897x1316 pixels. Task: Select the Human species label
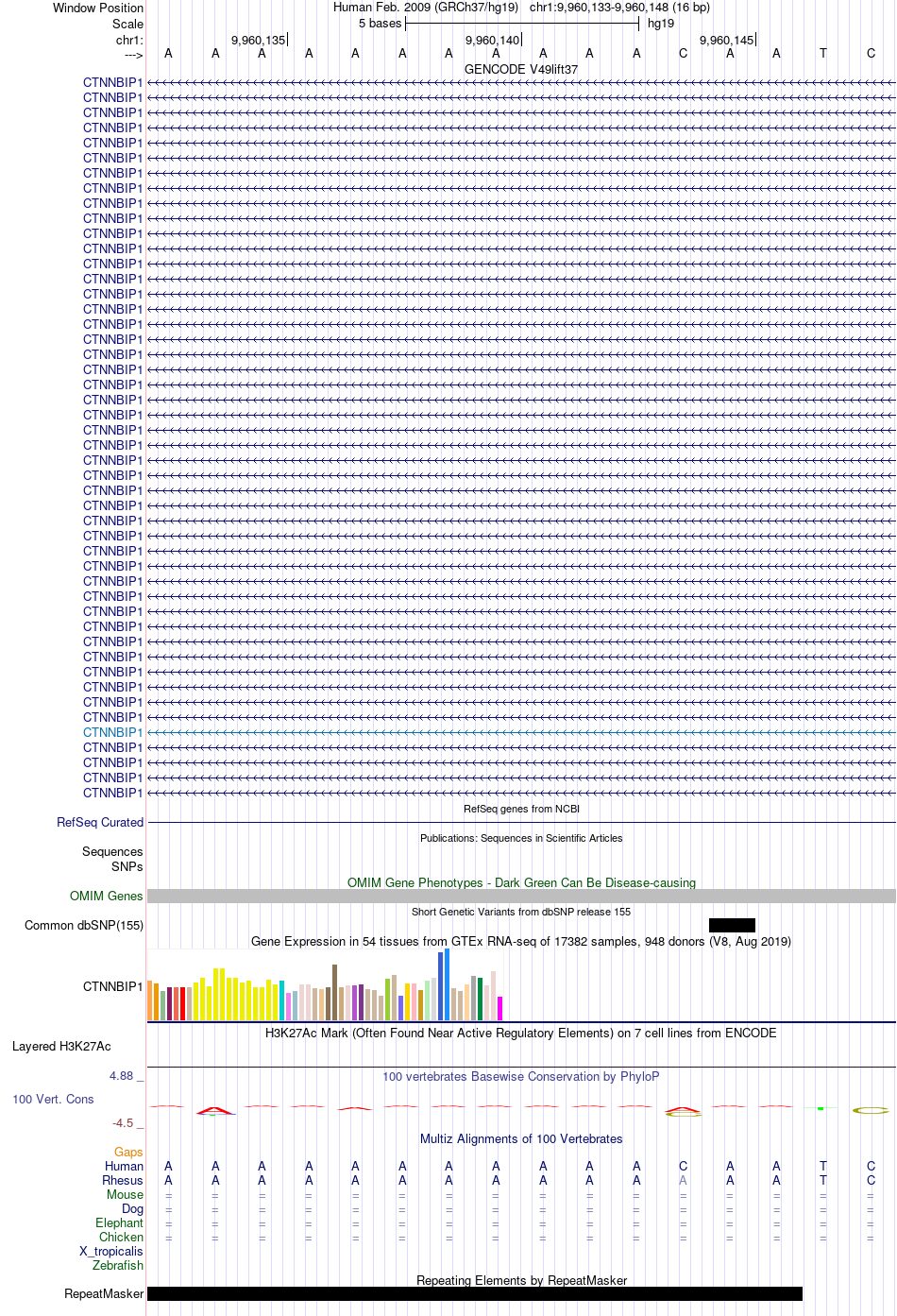pyautogui.click(x=124, y=1166)
